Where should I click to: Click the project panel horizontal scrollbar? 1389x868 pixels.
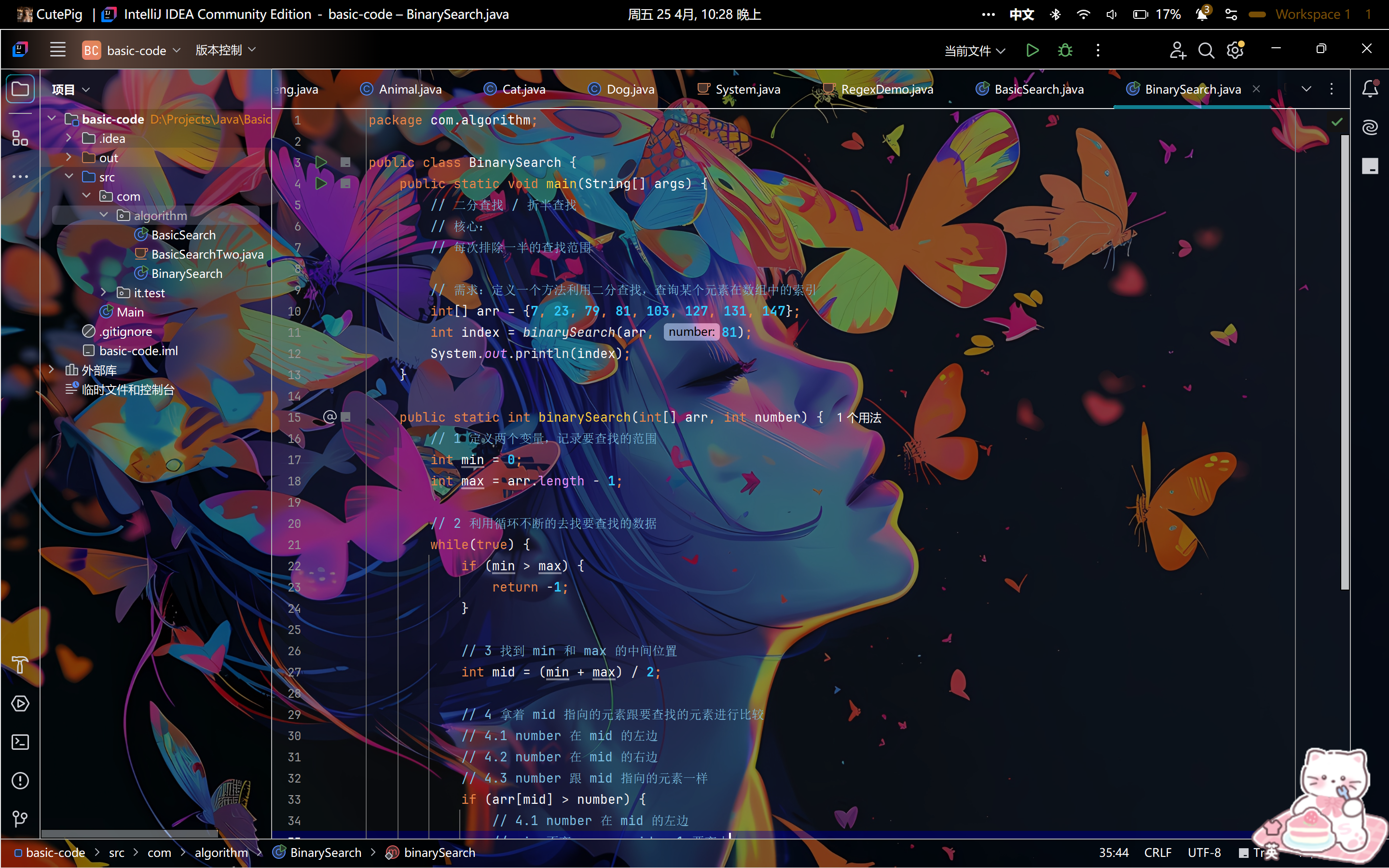[130, 833]
